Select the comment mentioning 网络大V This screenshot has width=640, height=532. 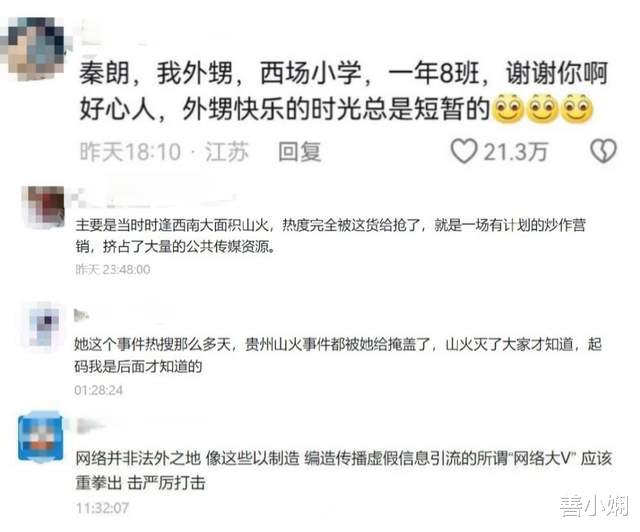[x=343, y=470]
